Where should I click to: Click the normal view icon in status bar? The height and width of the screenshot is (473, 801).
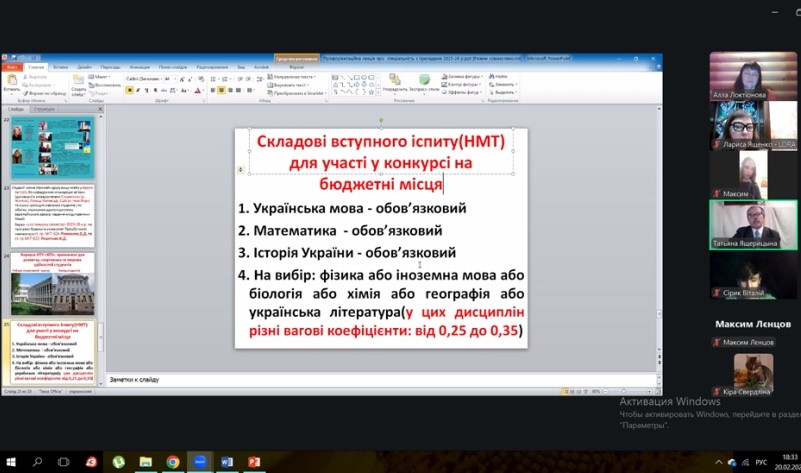565,392
